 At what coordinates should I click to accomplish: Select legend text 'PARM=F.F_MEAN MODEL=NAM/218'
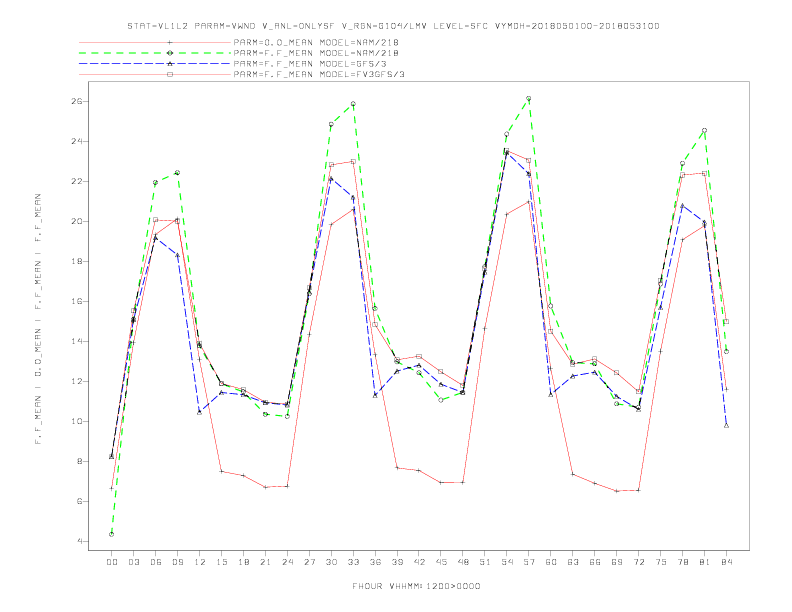(x=316, y=53)
